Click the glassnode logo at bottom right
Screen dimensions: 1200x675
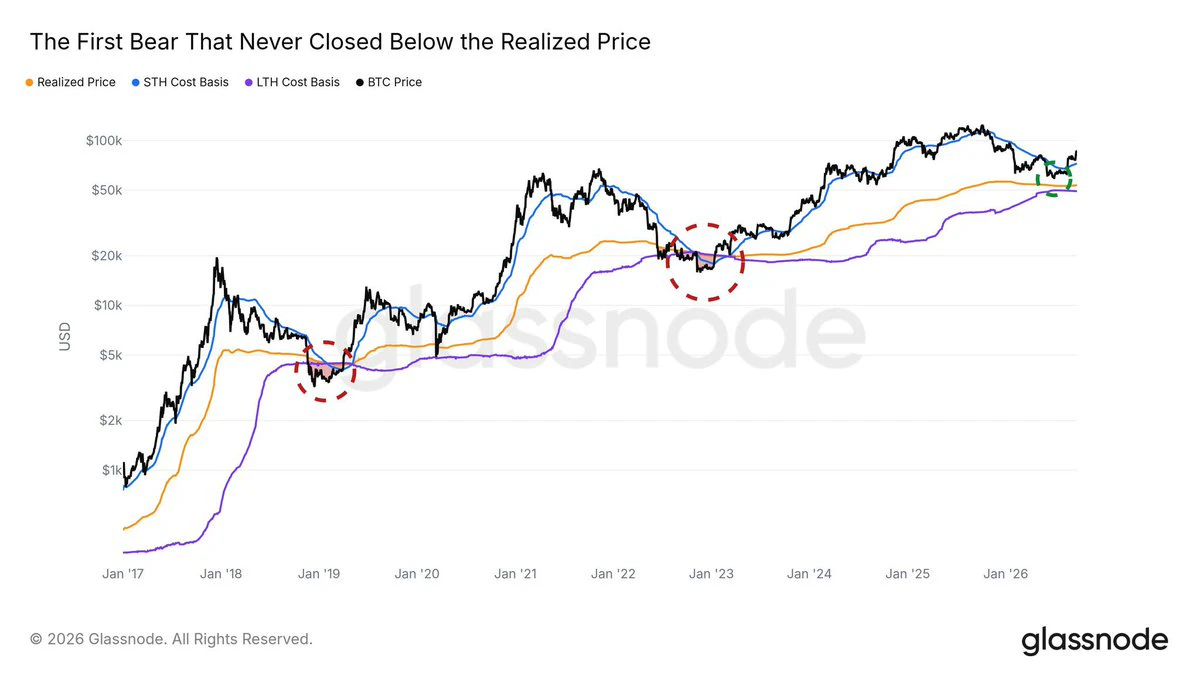tap(1094, 640)
